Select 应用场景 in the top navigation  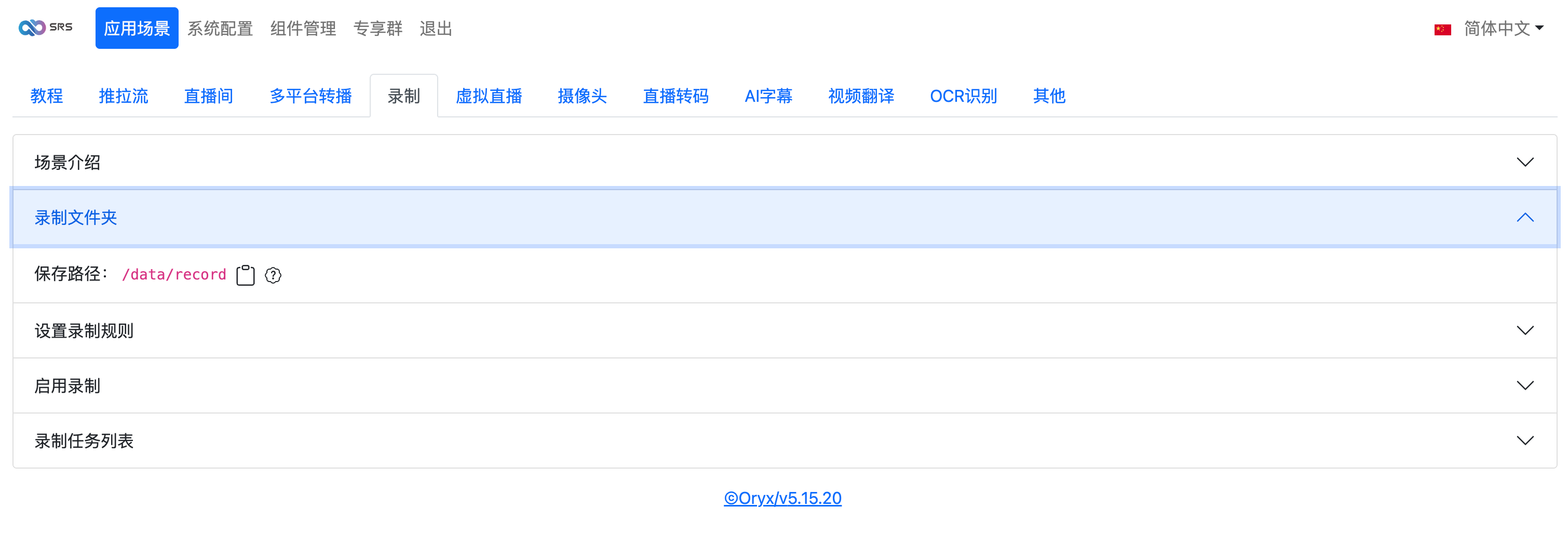tap(137, 28)
